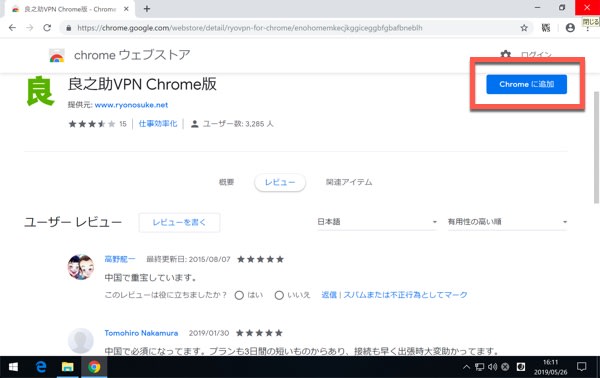Click the user count person icon
Viewport: 600px width, 378px height.
click(x=194, y=124)
